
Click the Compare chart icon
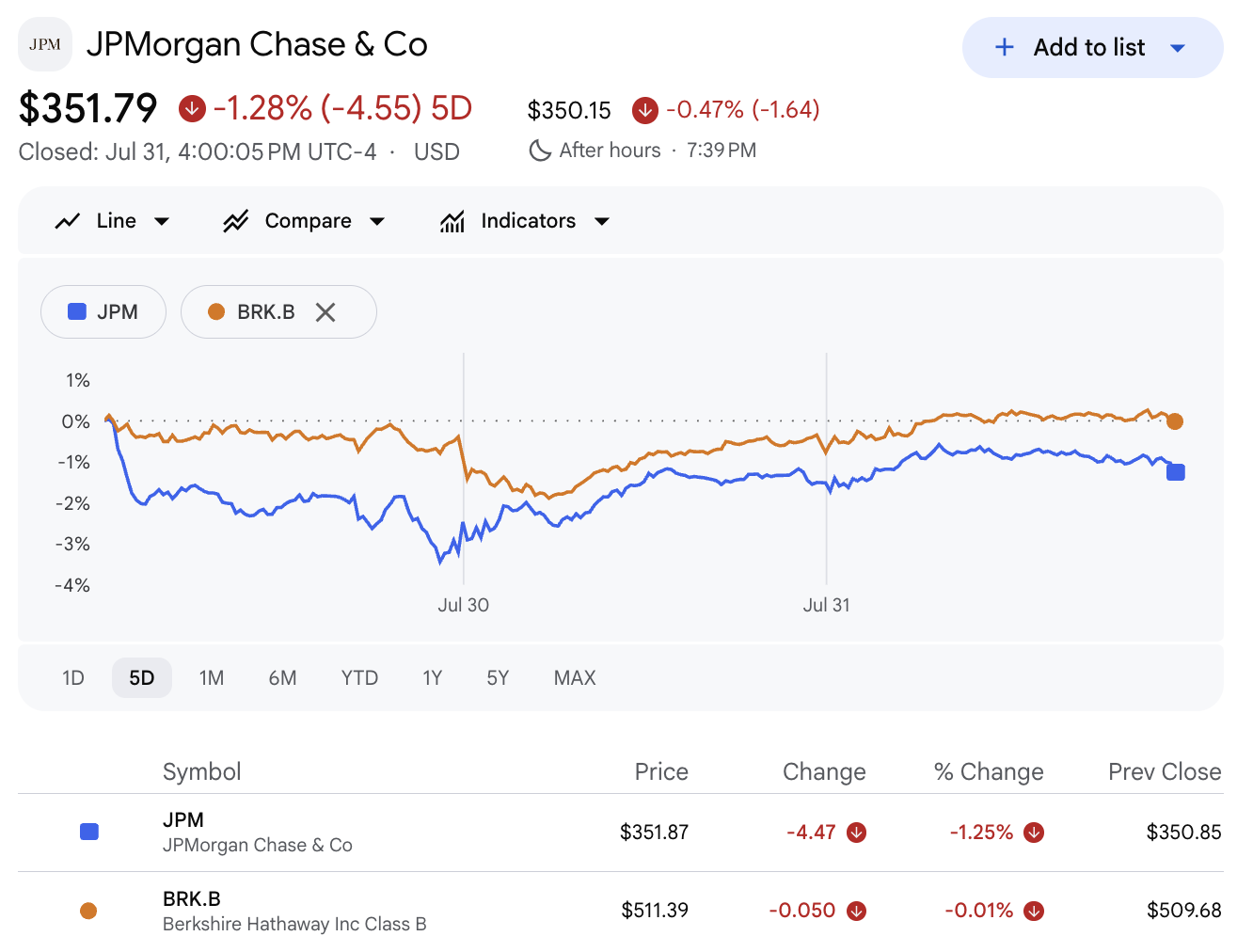[236, 221]
